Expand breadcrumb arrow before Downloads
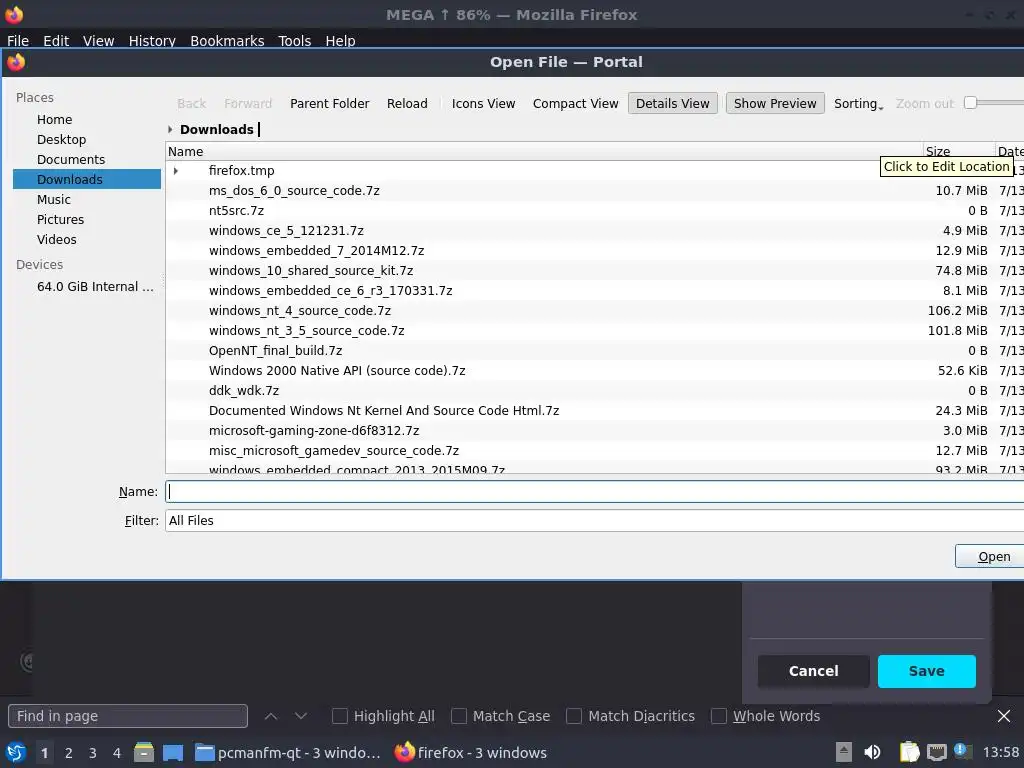1024x768 pixels. pyautogui.click(x=170, y=129)
